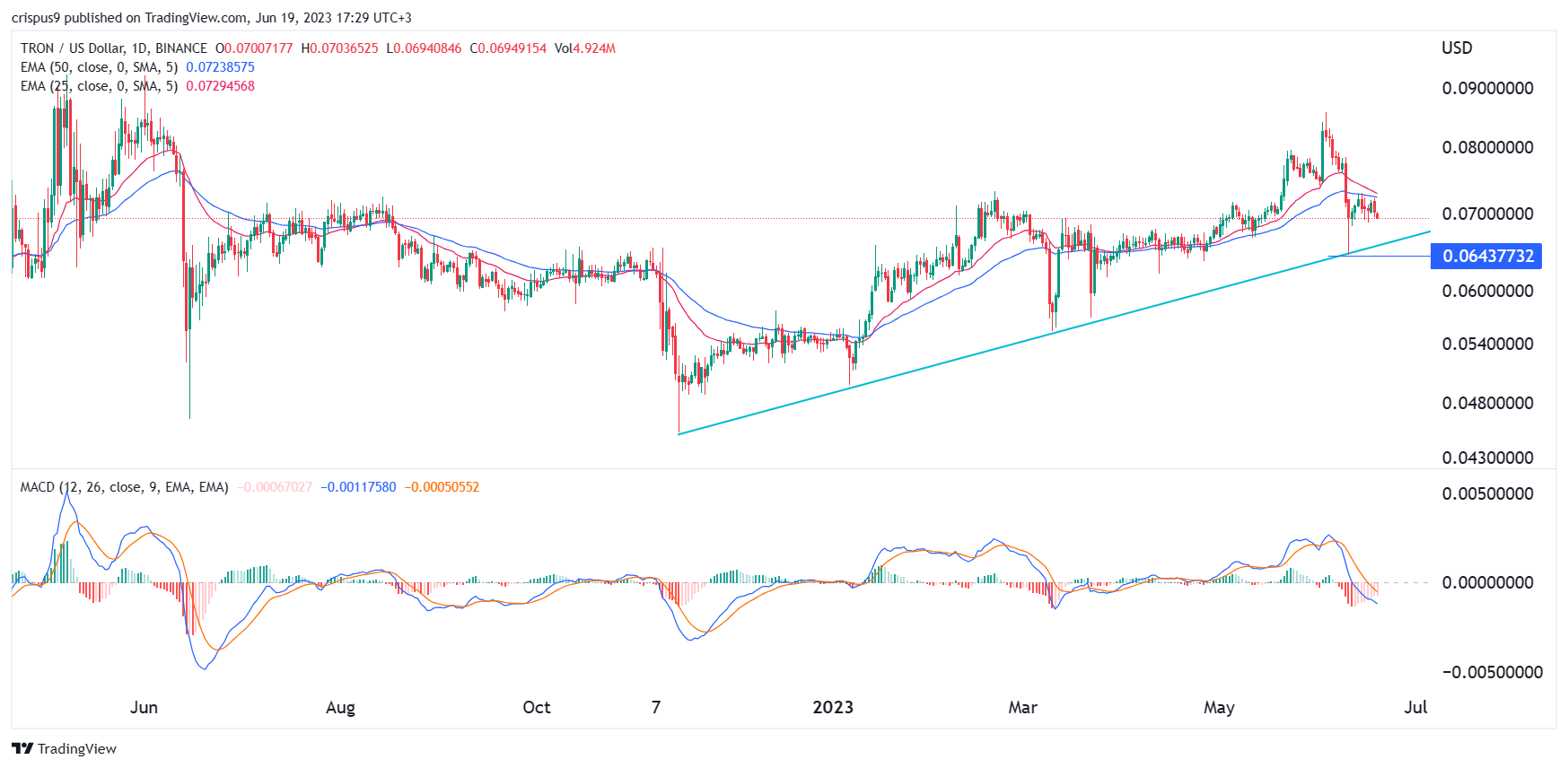Viewport: 1568px width, 768px height.
Task: Click the volume value Vol4.924M
Action: [585, 48]
